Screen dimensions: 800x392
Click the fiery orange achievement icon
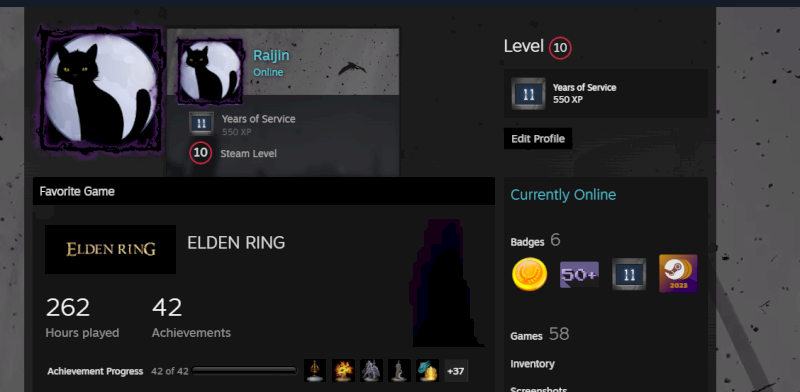pyautogui.click(x=343, y=371)
